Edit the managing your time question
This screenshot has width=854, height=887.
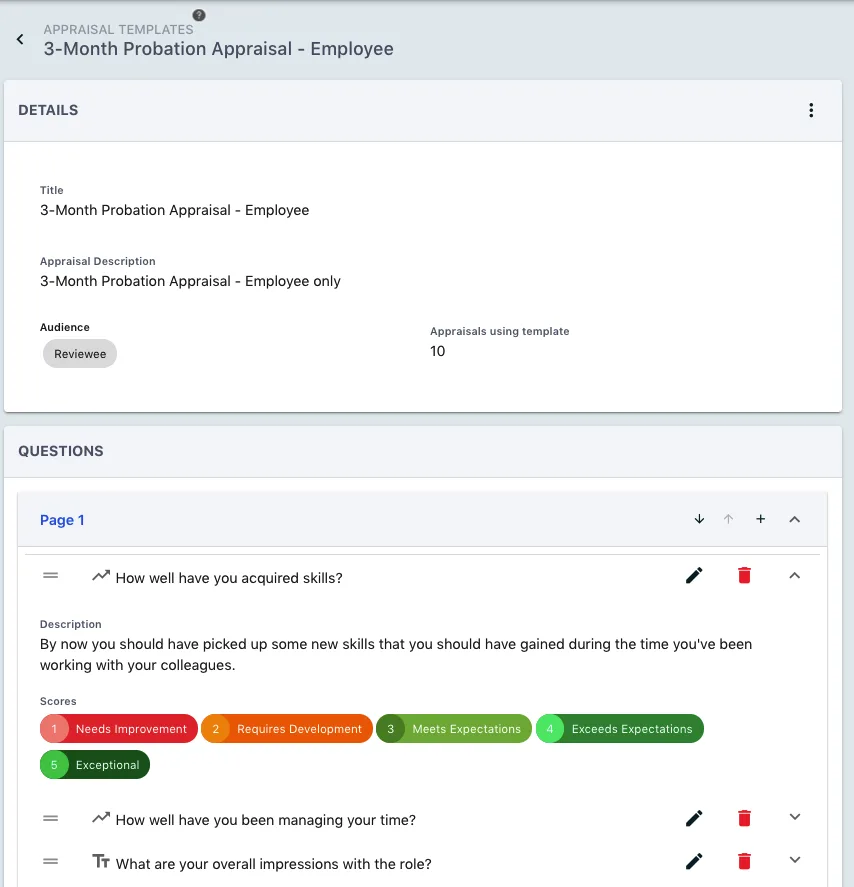coord(694,819)
